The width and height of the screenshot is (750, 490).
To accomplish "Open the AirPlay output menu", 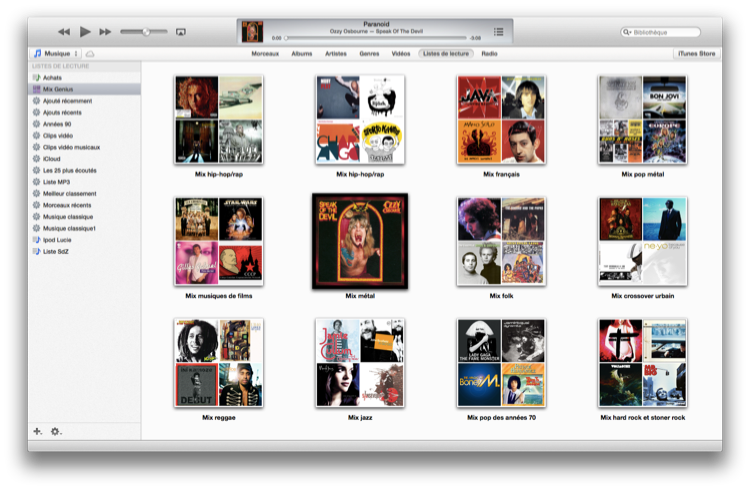I will click(181, 32).
